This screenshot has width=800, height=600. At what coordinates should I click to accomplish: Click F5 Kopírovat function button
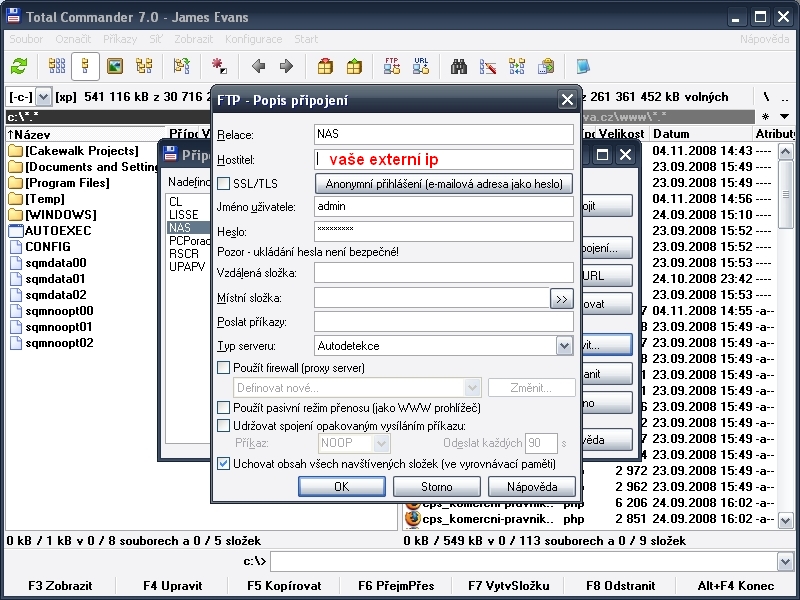click(284, 586)
